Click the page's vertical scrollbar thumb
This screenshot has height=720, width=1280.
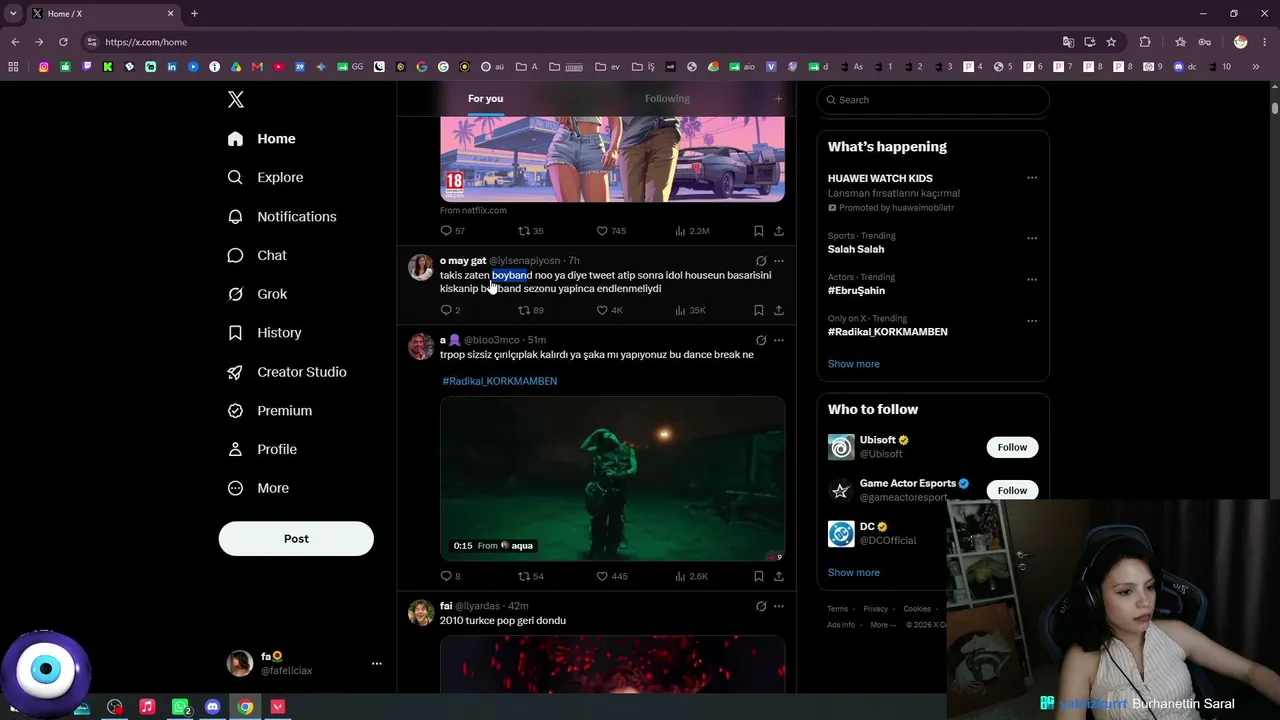pos(1275,107)
